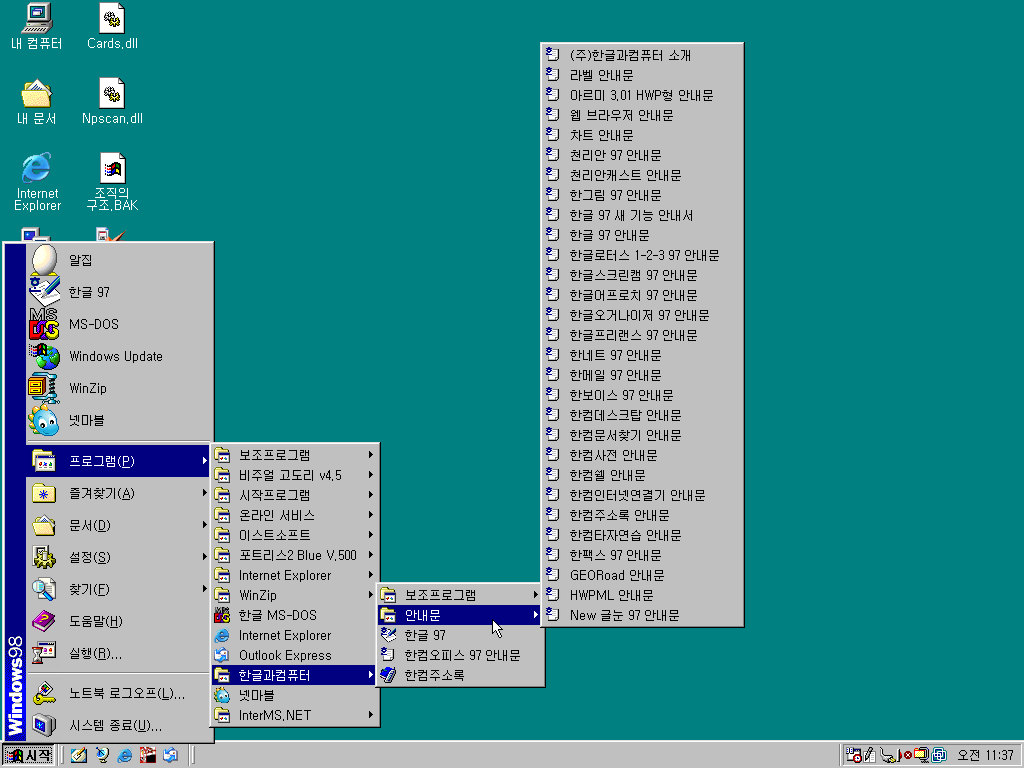Choose 노트북 로그오프(L)... entry
This screenshot has height=768, width=1024.
pos(120,694)
